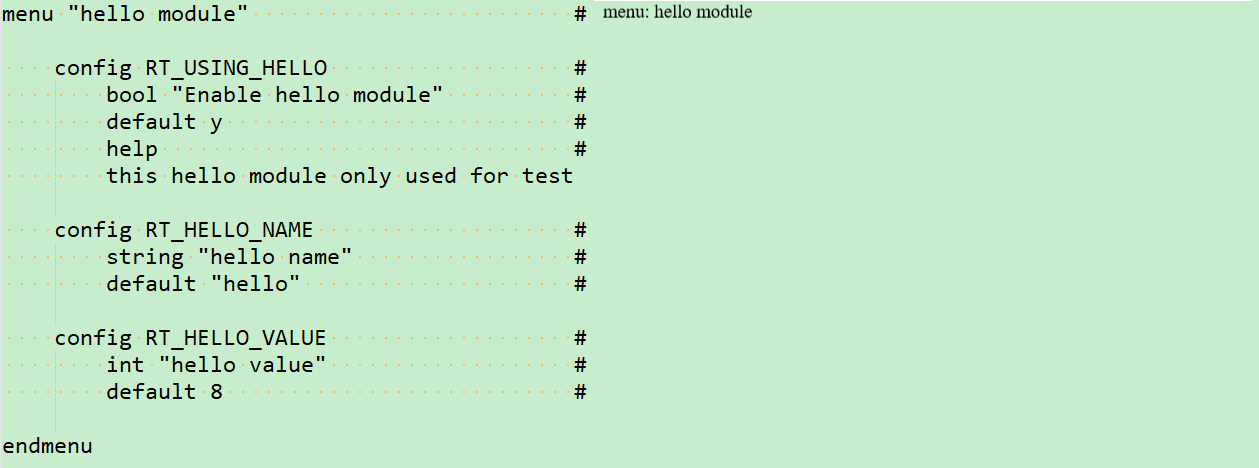Click the # after 'config RT_HELLO_NAME'
The width and height of the screenshot is (1259, 468).
(x=580, y=230)
